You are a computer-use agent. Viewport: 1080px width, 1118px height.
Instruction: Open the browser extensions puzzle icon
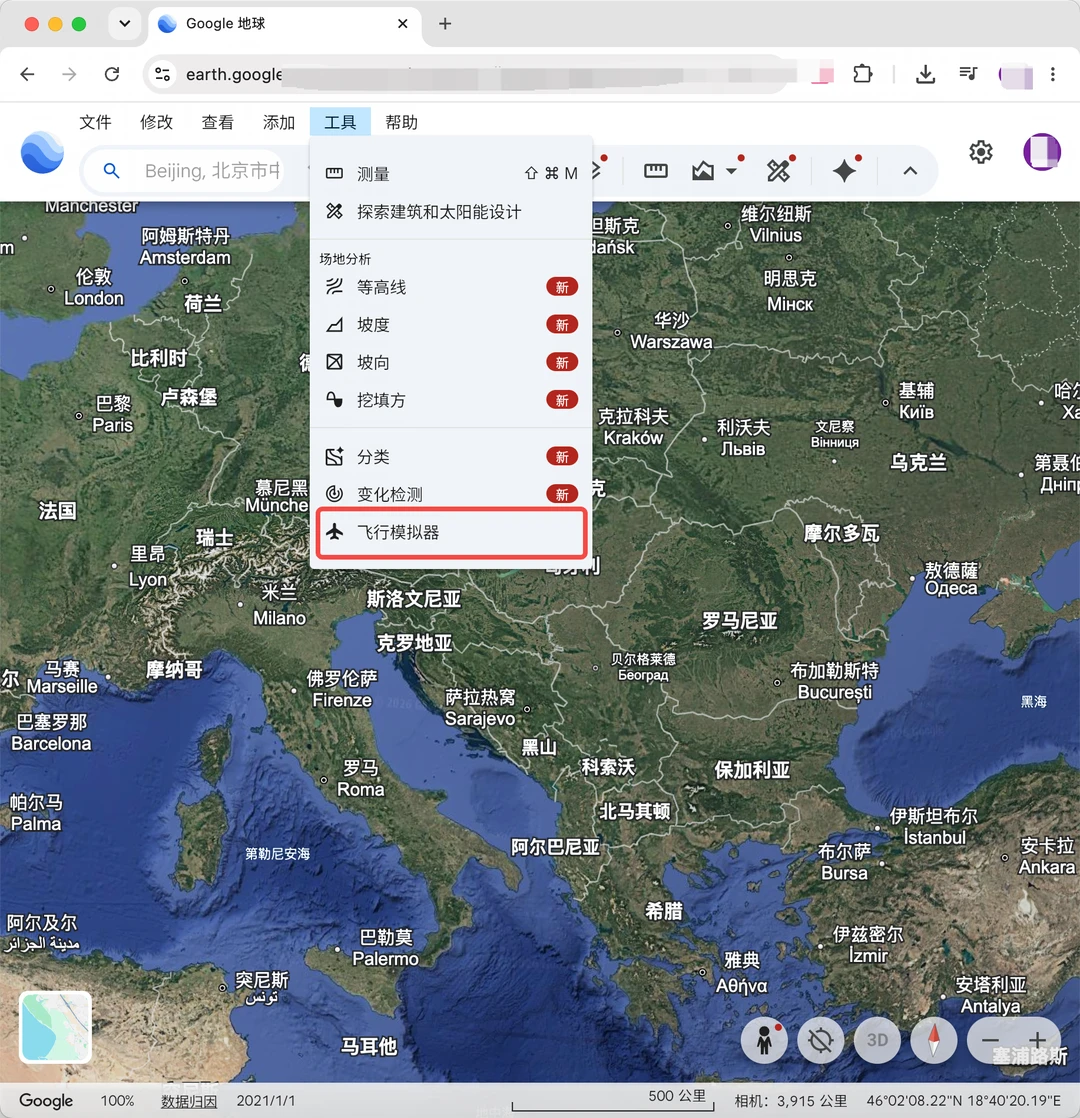(863, 73)
